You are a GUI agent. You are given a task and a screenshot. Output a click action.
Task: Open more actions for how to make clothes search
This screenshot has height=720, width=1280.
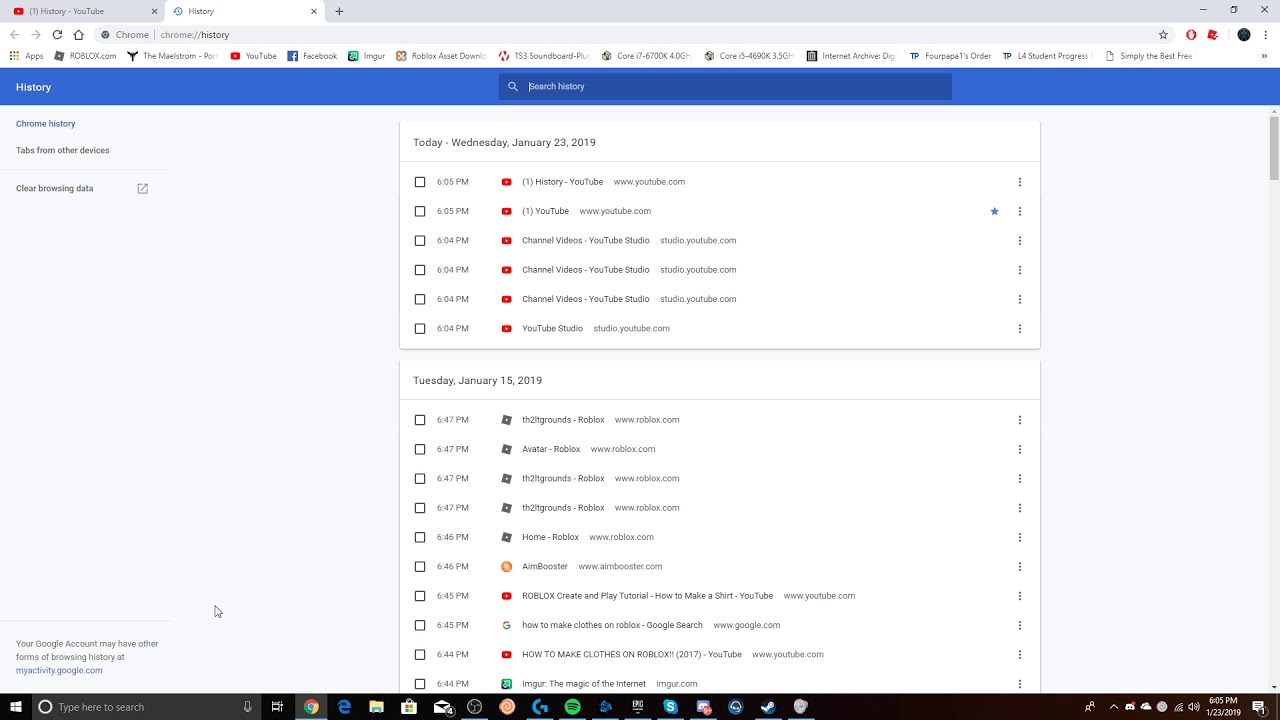[x=1020, y=625]
